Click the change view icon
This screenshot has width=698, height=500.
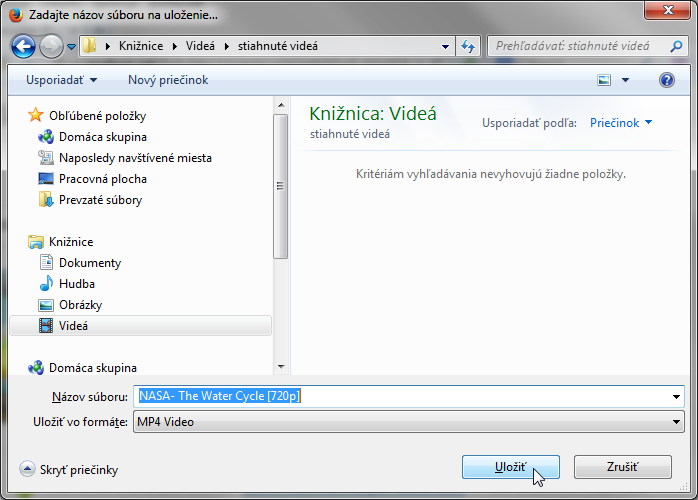[604, 80]
